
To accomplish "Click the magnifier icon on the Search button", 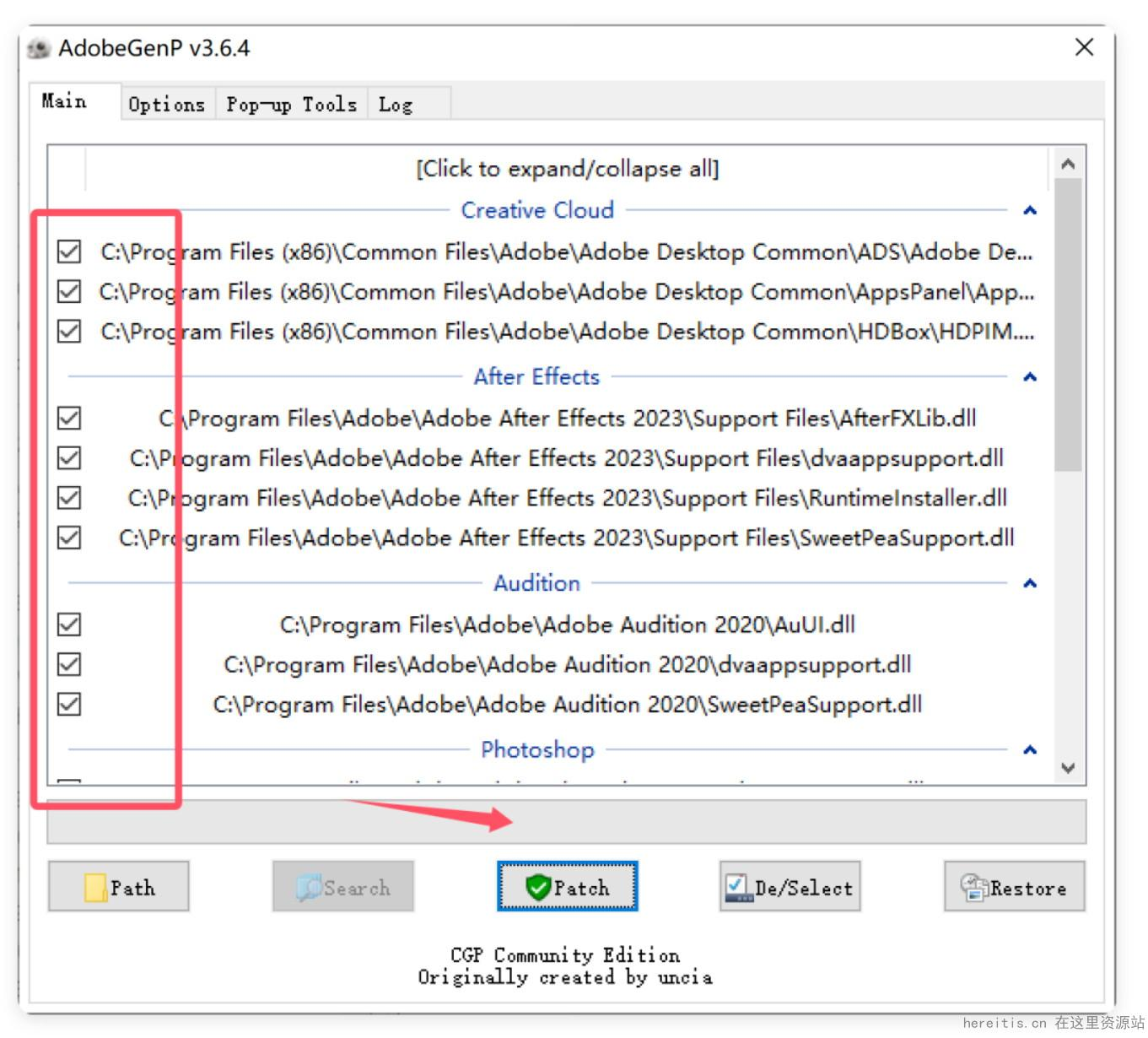I will coord(309,887).
